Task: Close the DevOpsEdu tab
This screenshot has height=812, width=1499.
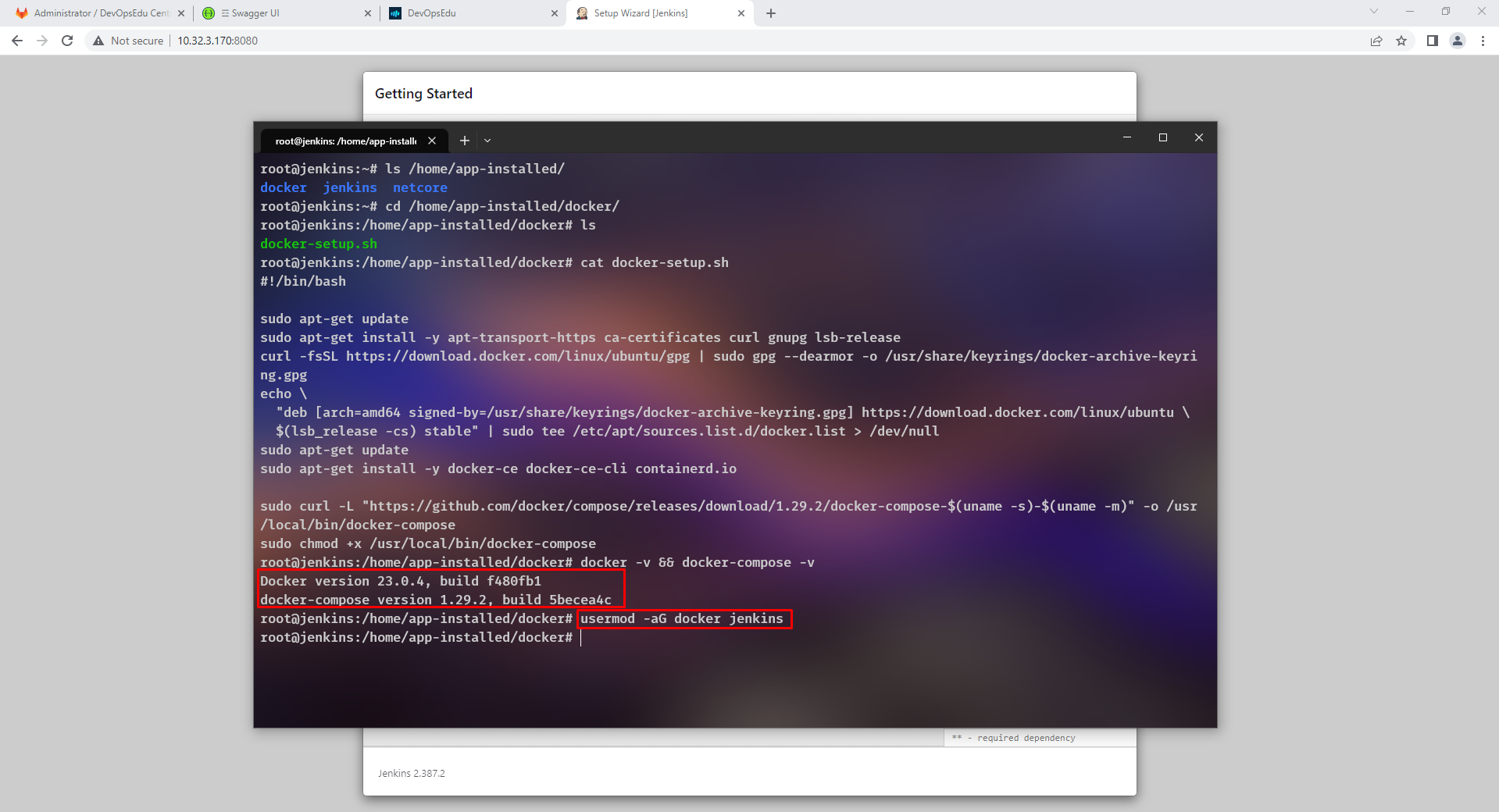Action: [x=555, y=13]
